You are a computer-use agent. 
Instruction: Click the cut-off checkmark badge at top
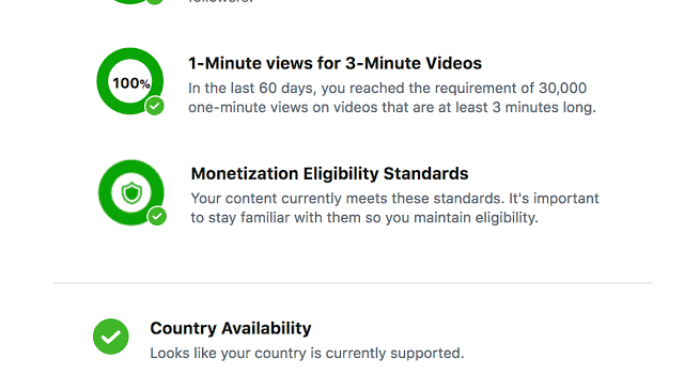point(155,2)
